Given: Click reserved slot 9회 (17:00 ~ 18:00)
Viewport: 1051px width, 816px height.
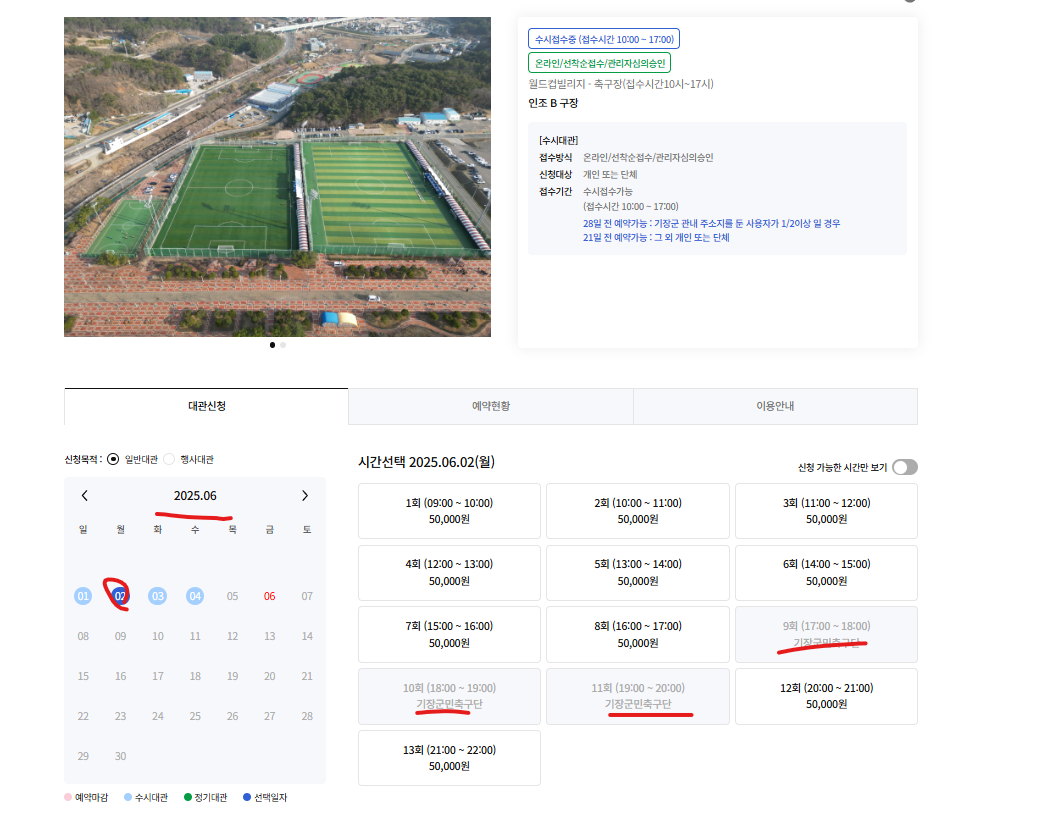Looking at the screenshot, I should tap(826, 634).
